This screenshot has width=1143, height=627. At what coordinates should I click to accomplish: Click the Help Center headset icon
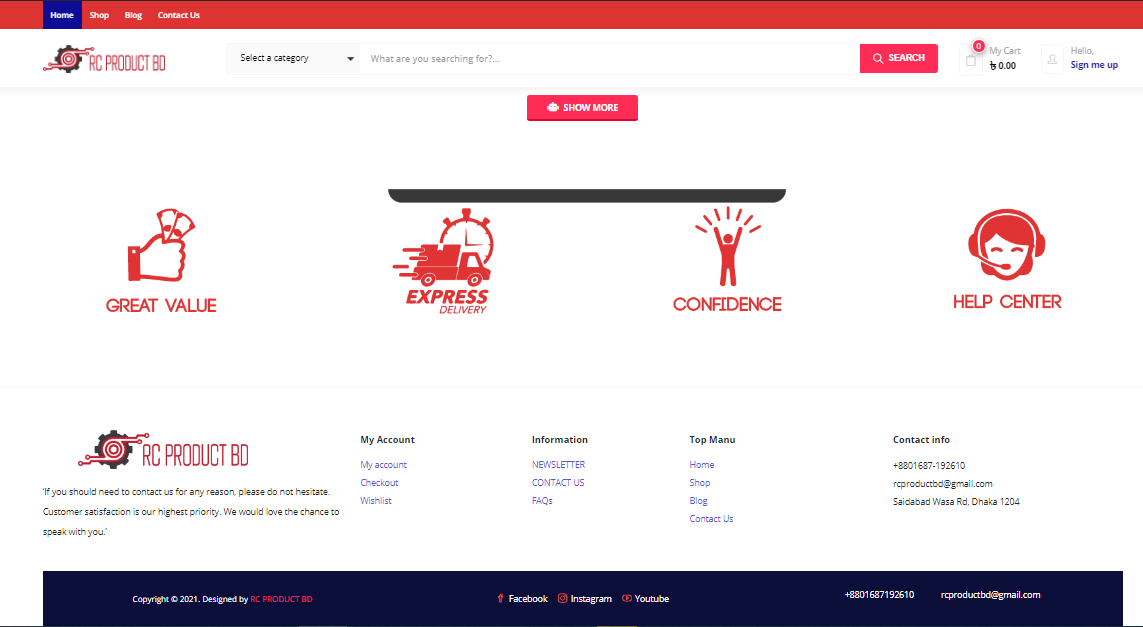pyautogui.click(x=1007, y=246)
